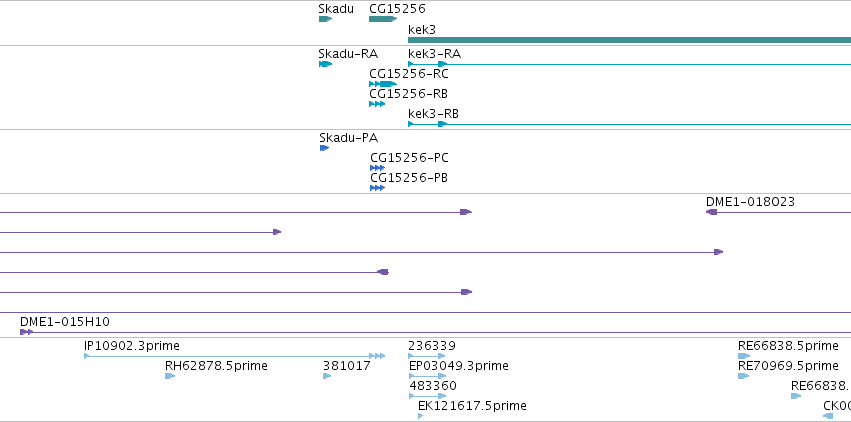Click the CG15256-RC transcript glyph

click(x=382, y=84)
